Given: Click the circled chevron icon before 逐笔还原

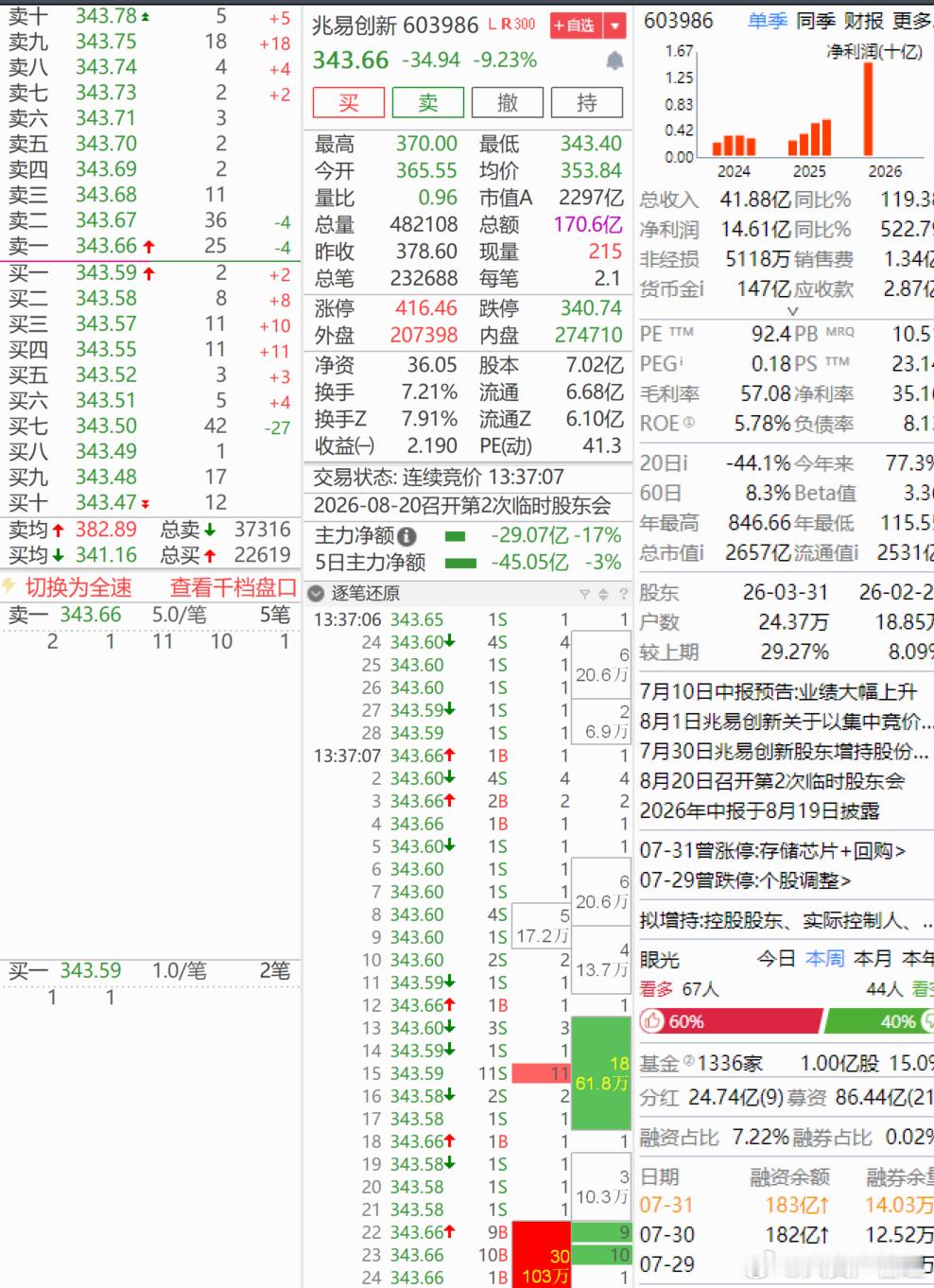Looking at the screenshot, I should 317,594.
